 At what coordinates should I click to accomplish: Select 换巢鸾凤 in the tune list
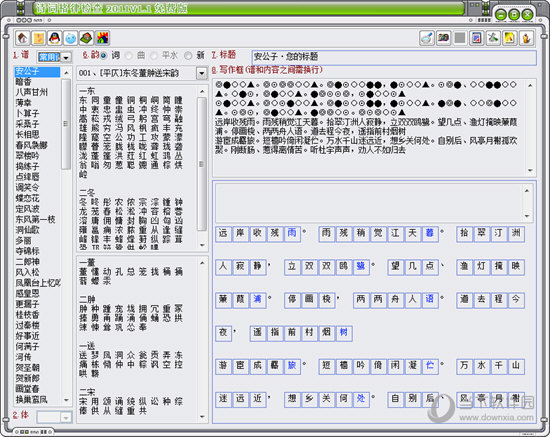(x=32, y=399)
